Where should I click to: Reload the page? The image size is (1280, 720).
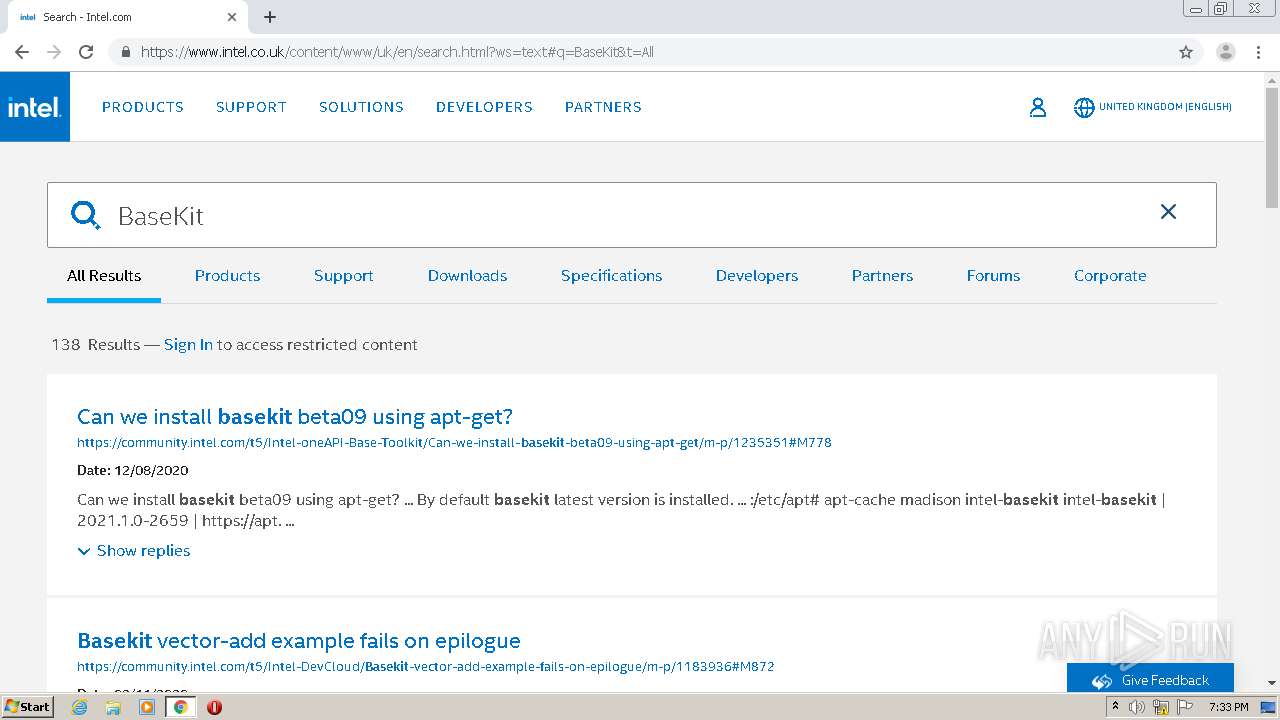coord(86,52)
